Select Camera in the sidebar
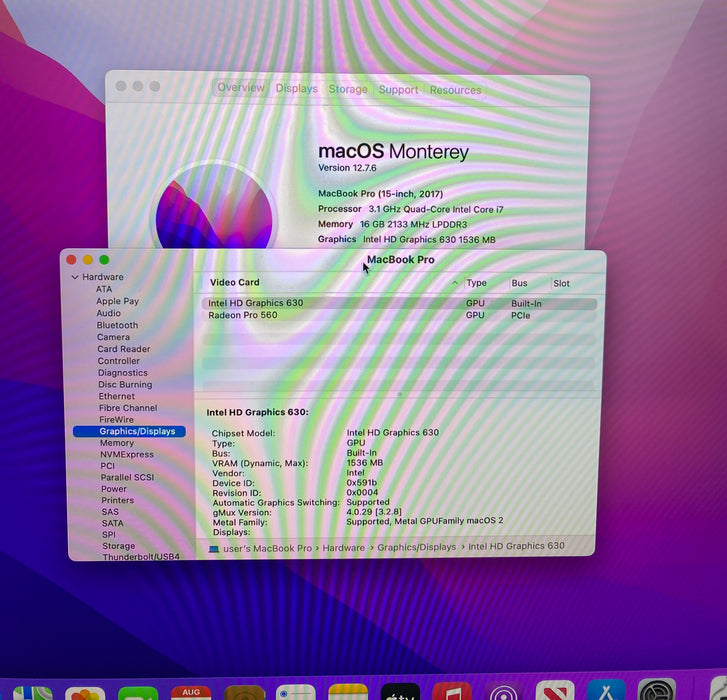The image size is (727, 700). click(x=113, y=337)
